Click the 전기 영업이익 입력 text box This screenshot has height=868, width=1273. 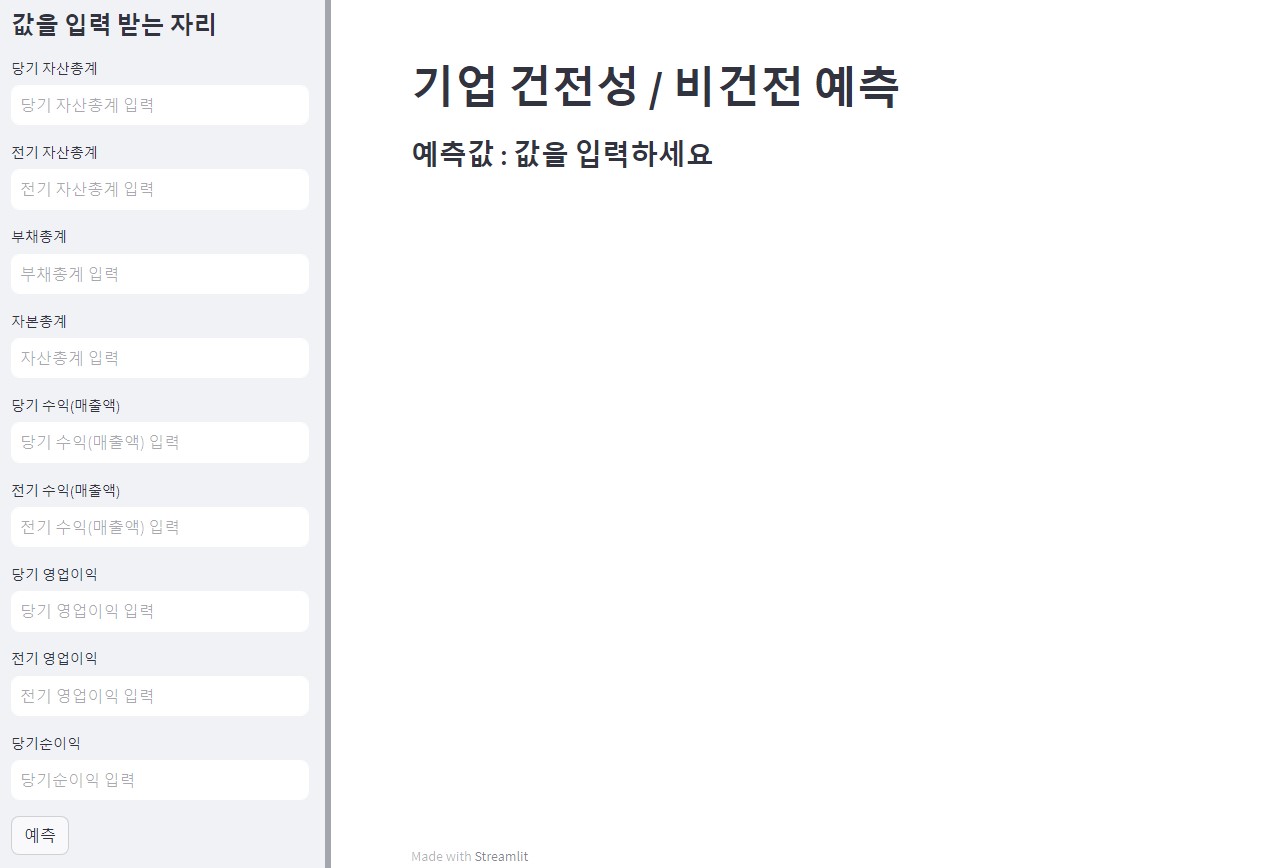click(159, 696)
